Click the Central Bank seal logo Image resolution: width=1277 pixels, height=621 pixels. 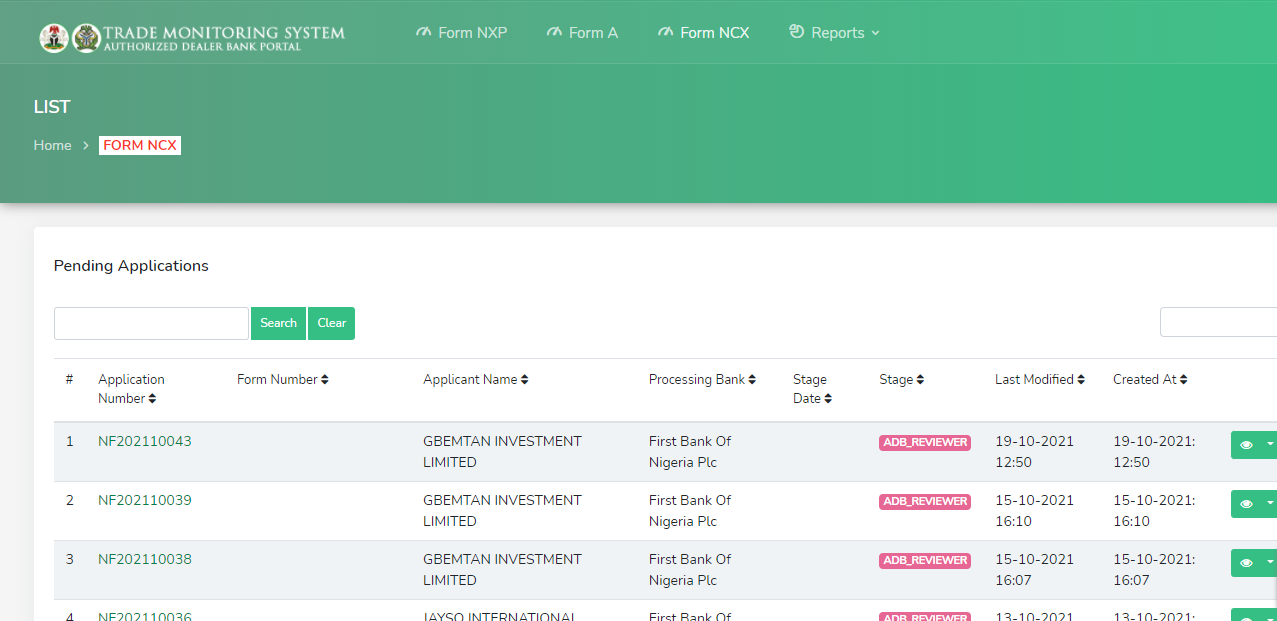[86, 38]
